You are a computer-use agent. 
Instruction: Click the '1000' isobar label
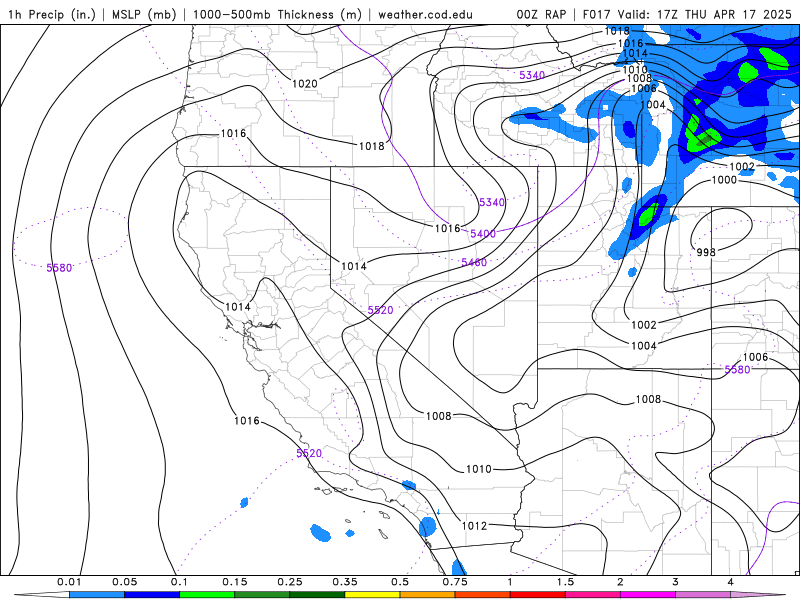pyautogui.click(x=724, y=180)
